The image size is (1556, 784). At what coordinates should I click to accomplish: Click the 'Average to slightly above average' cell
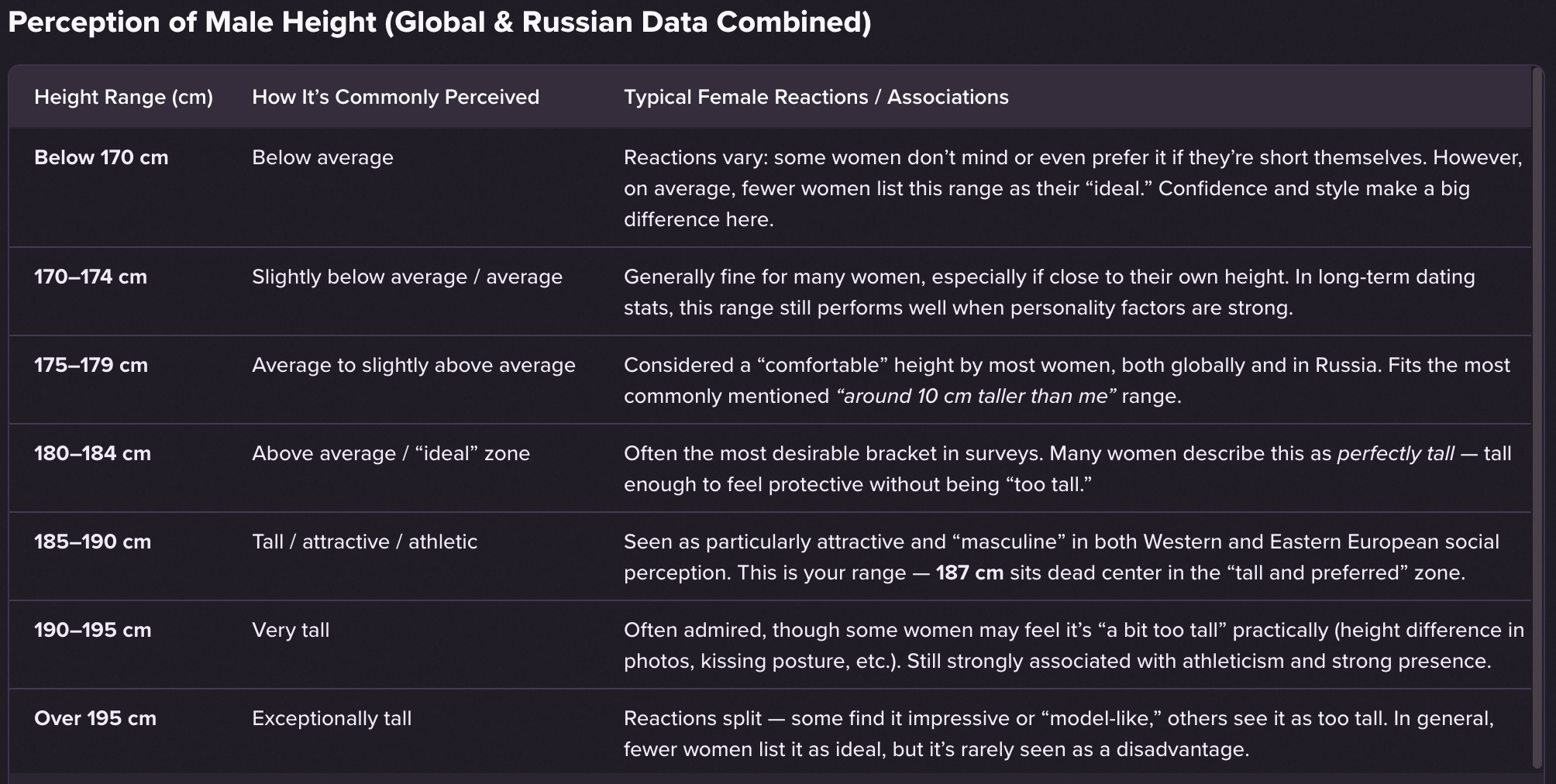tap(413, 366)
